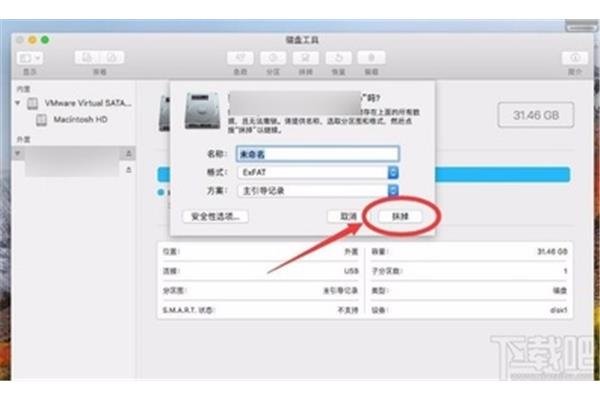Click the 31.46 GB capacity box
Image resolution: width=600 pixels, height=400 pixels.
[x=536, y=115]
